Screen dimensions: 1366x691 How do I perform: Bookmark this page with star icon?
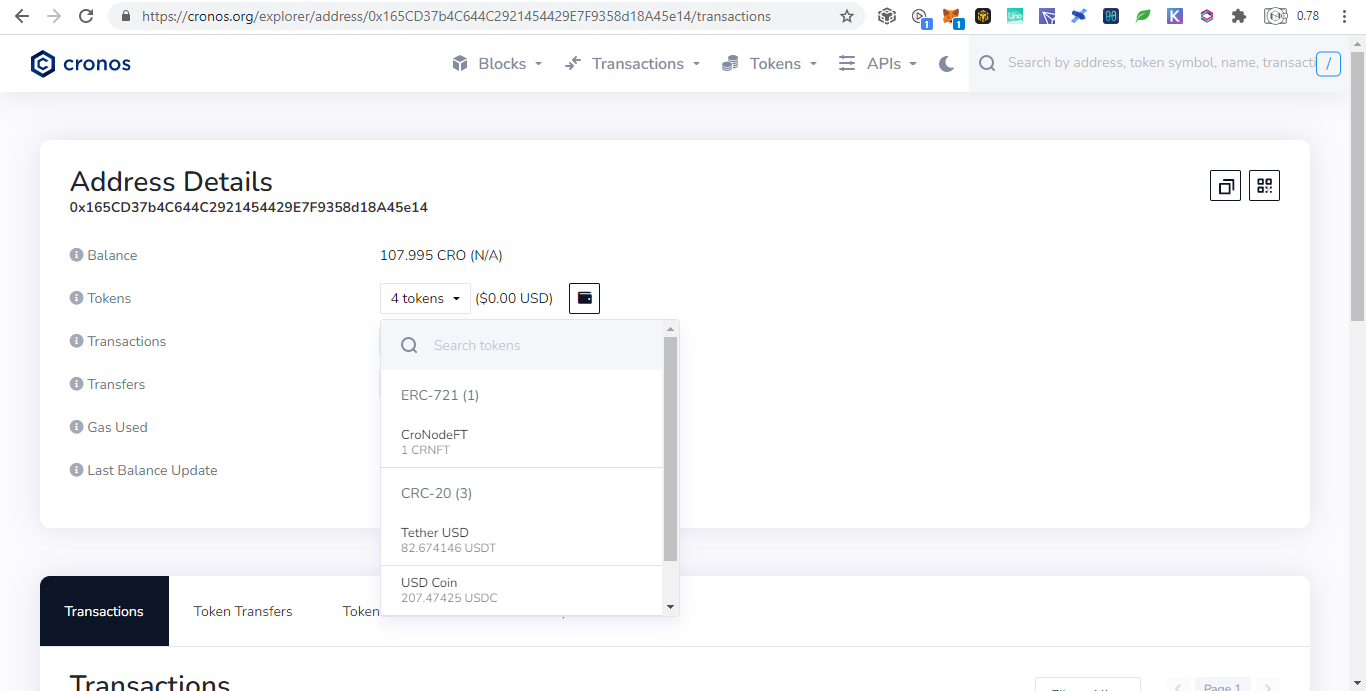click(847, 16)
